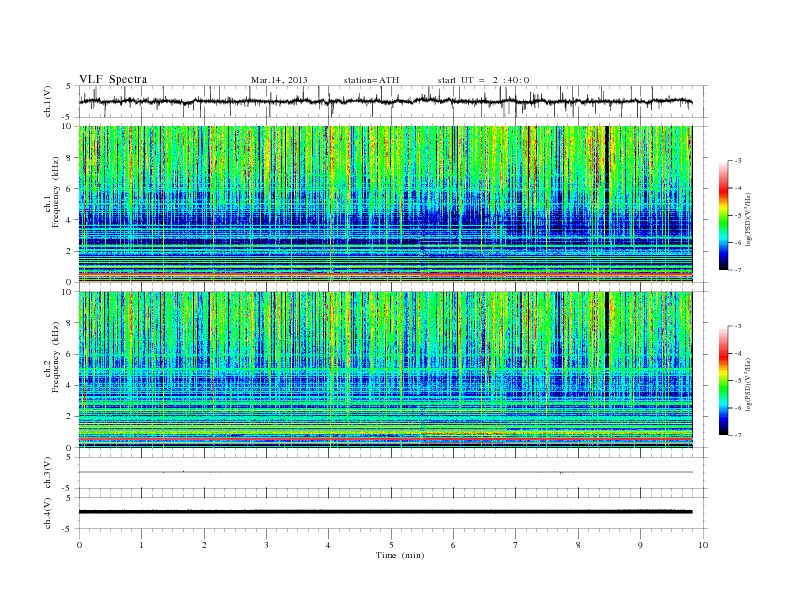Viewport: 792px width, 612px height.
Task: Click the "5" time axis tick label
Action: tap(391, 545)
